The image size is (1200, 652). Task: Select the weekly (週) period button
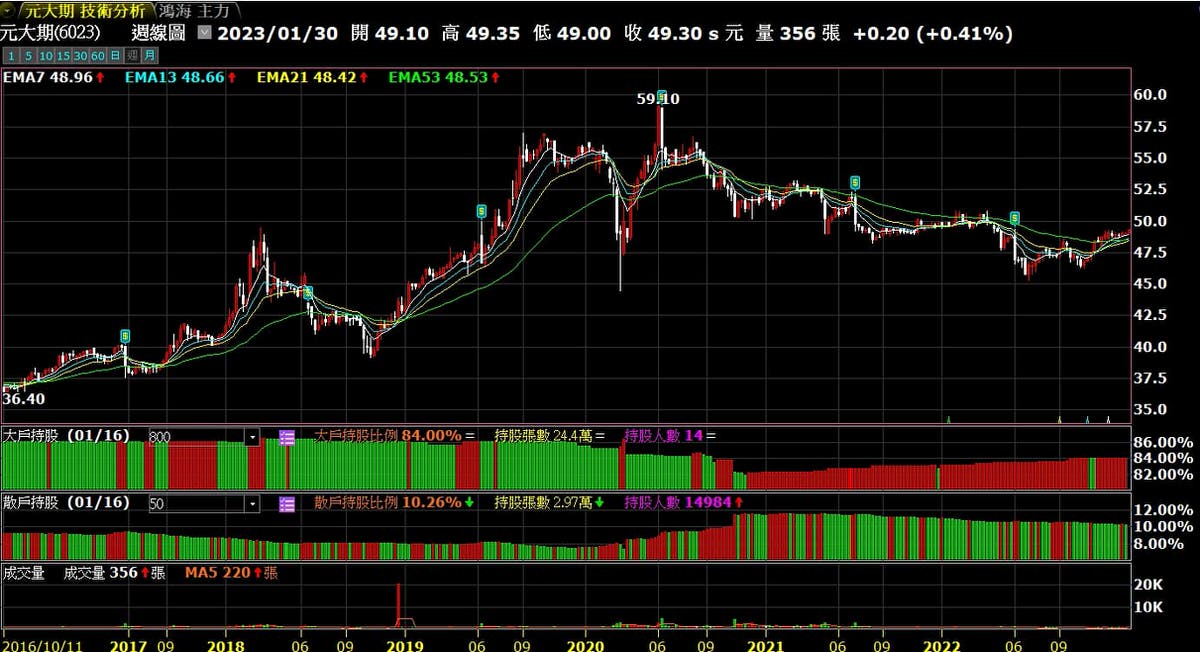click(x=132, y=55)
